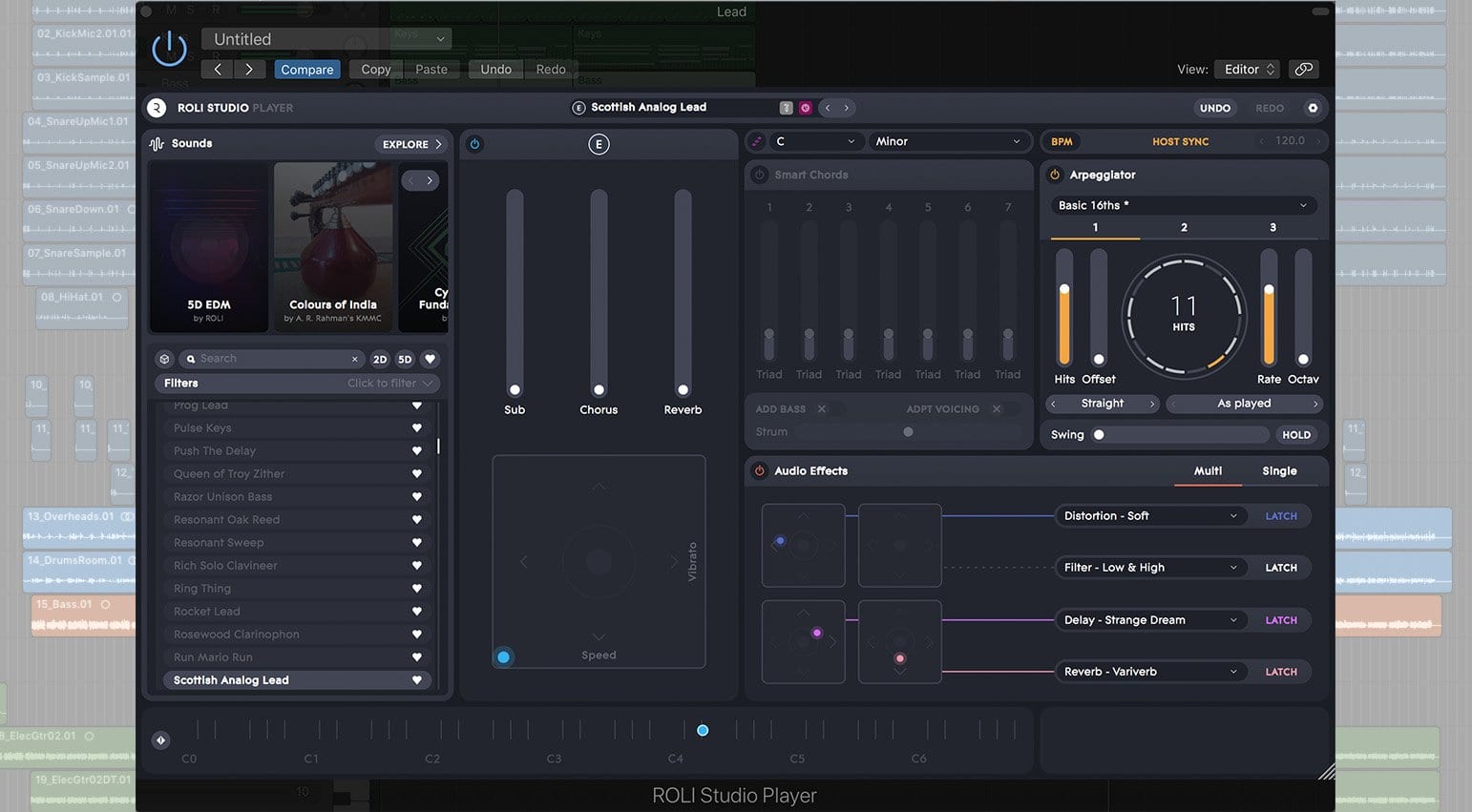Toggle the 5D sounds filter
Image resolution: width=1472 pixels, height=812 pixels.
pyautogui.click(x=405, y=359)
